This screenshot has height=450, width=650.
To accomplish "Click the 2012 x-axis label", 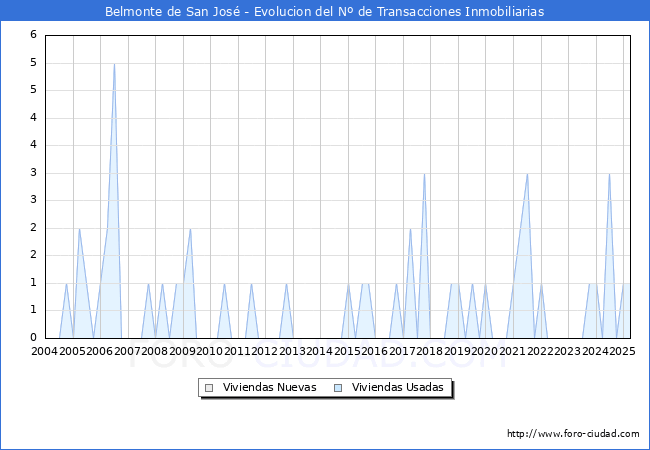I will click(x=264, y=351).
